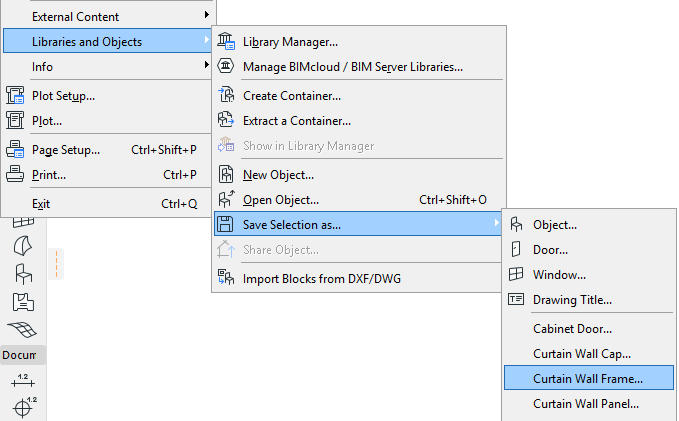Click the Create Container icon
679x421 pixels.
click(225, 96)
